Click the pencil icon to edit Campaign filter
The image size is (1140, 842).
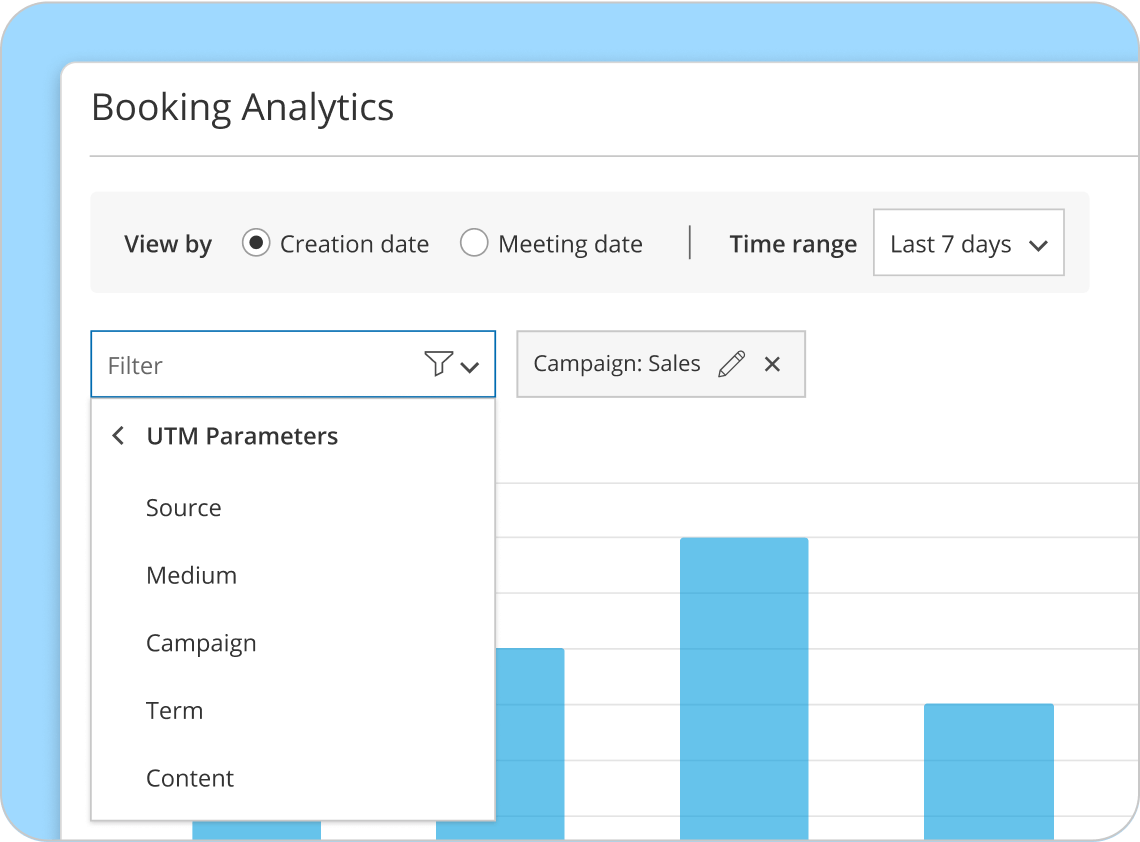[x=731, y=363]
